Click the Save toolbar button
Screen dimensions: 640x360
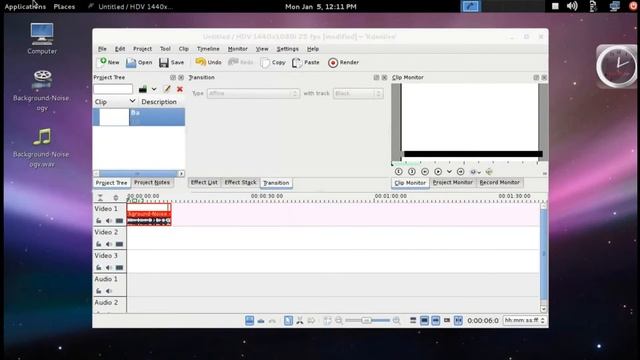coord(171,62)
